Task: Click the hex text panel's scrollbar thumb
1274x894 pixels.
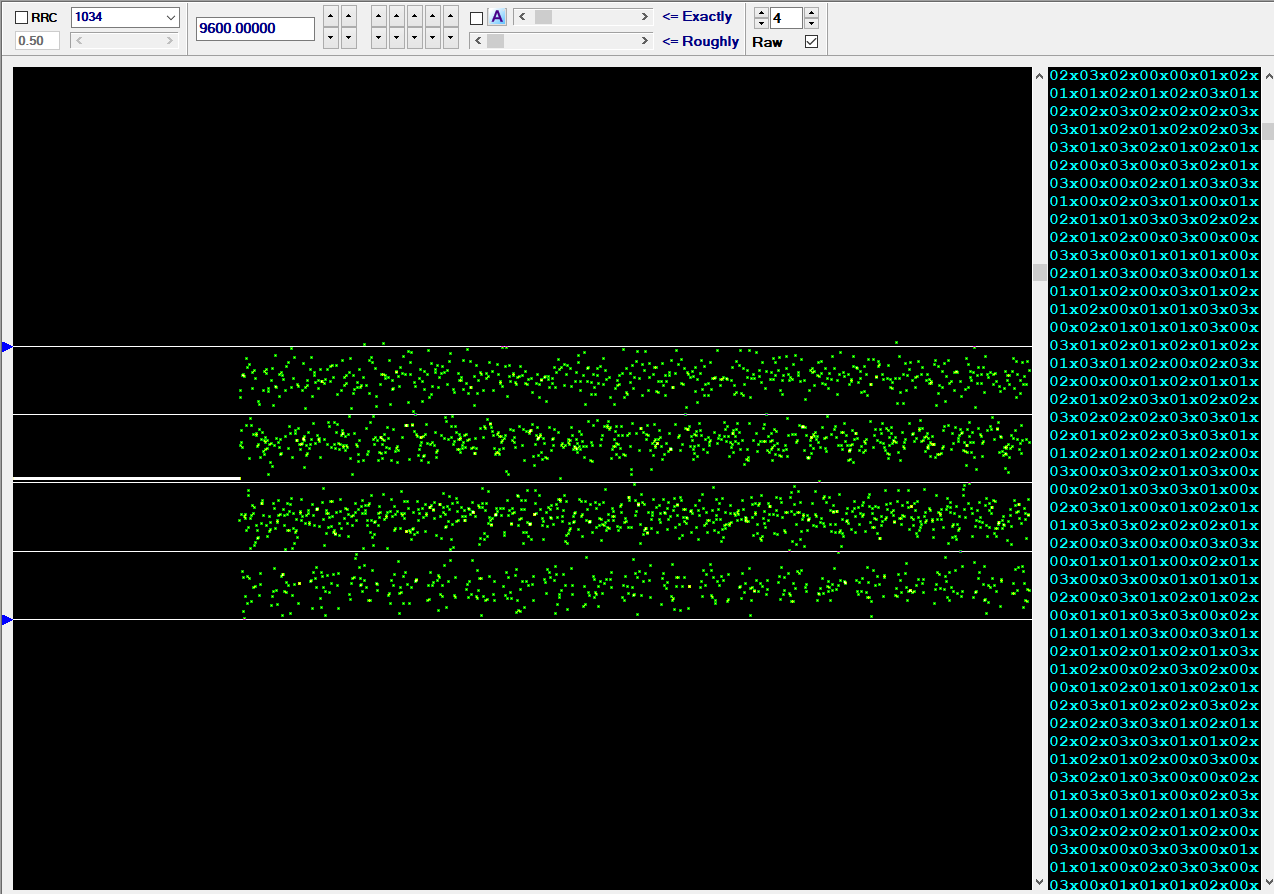Action: pos(1267,131)
